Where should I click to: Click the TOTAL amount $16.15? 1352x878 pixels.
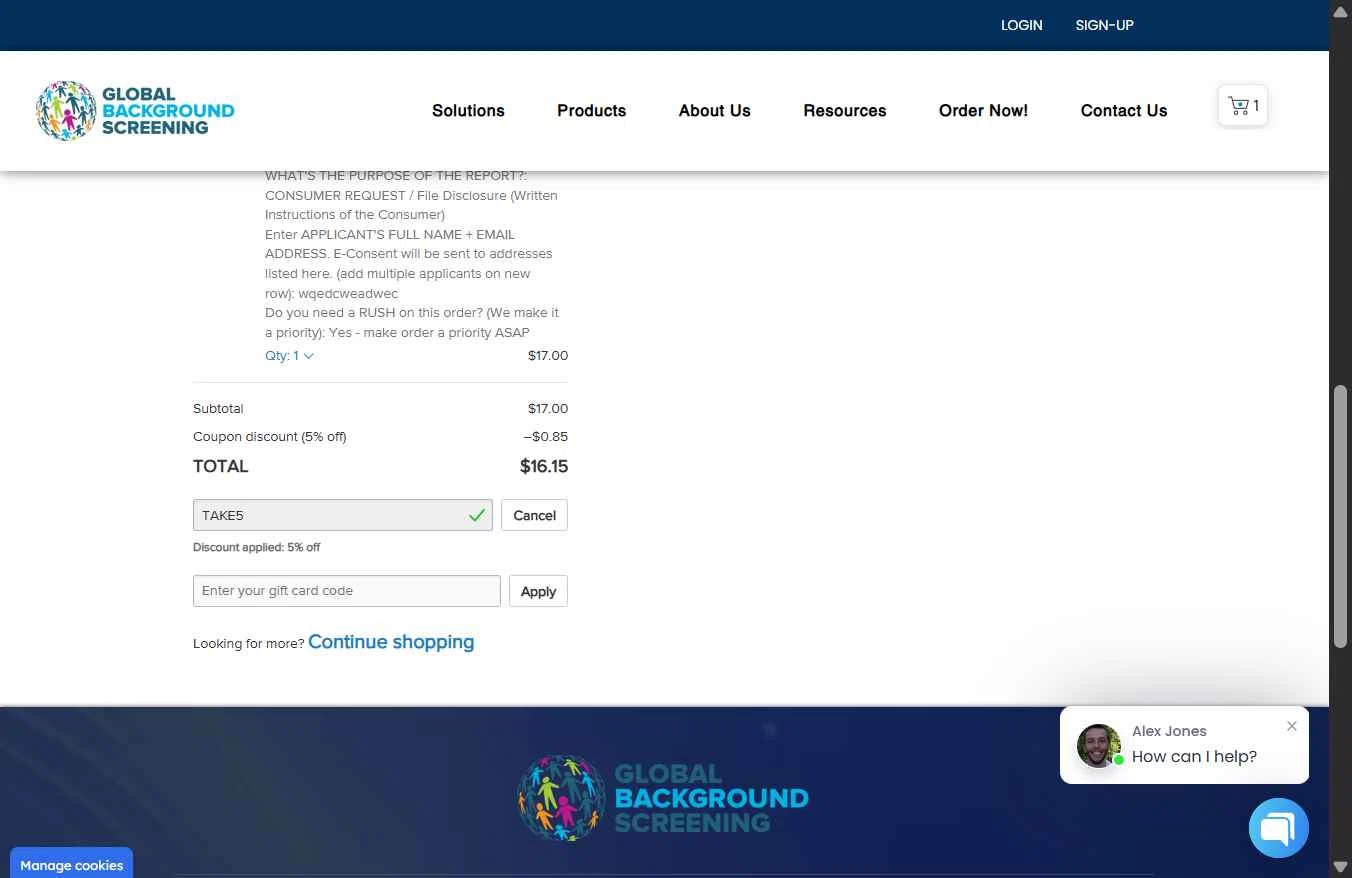[x=544, y=466]
